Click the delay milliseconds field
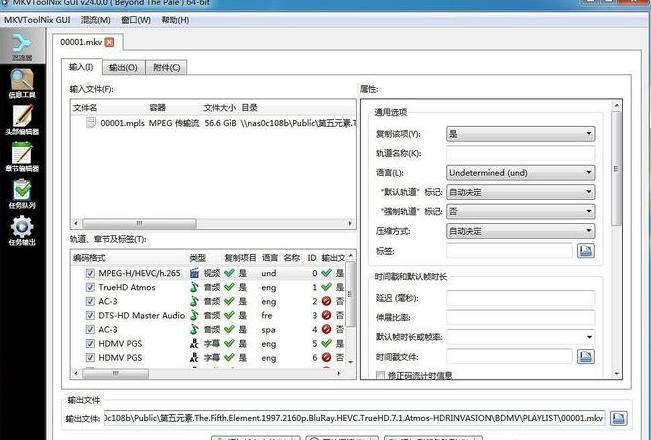Screen dimensions: 651x440 coord(521,298)
